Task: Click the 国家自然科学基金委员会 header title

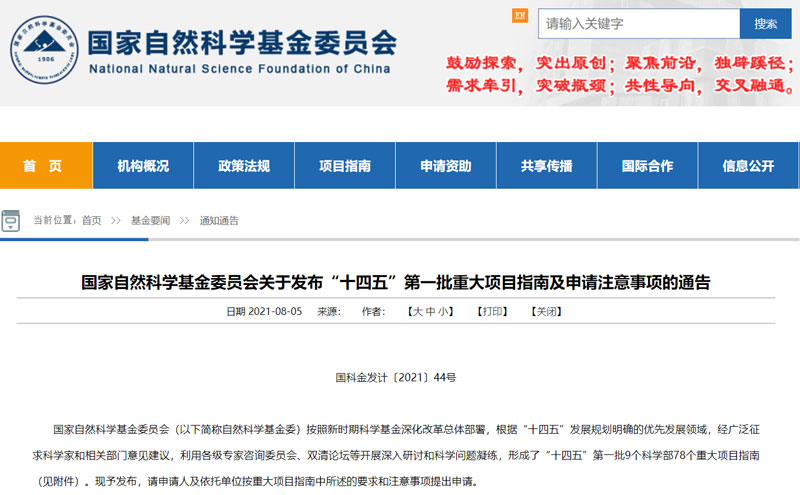Action: click(x=242, y=42)
